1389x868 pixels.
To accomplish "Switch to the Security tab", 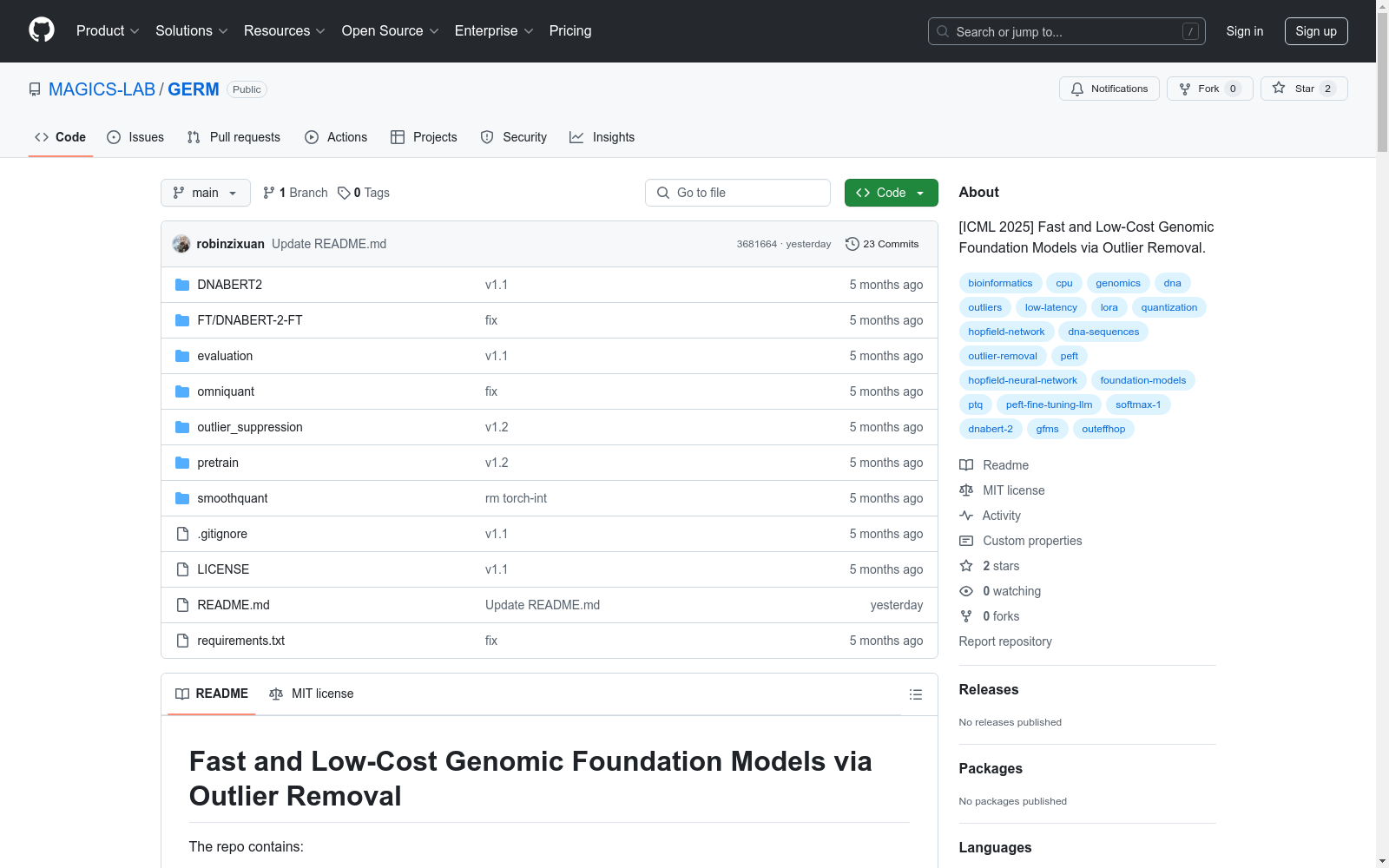I will point(514,137).
